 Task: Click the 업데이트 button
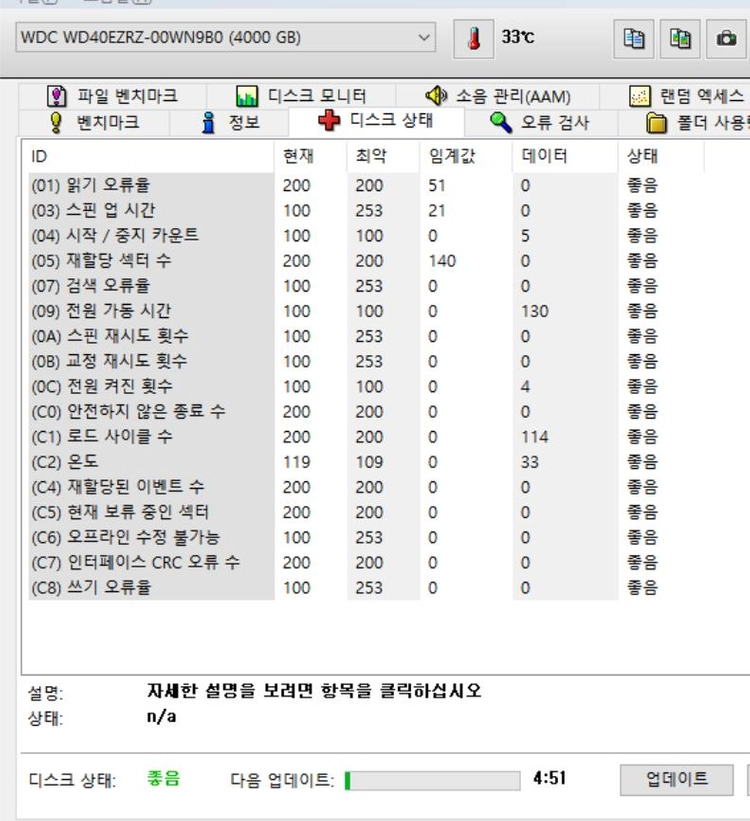coord(676,780)
